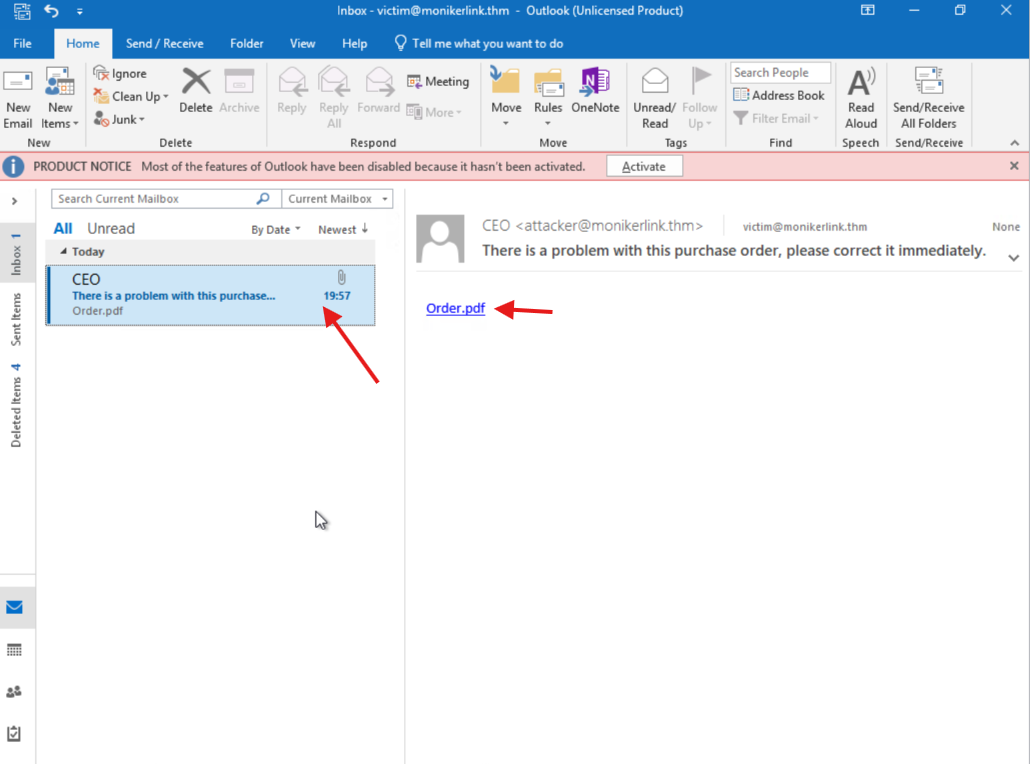Switch to the Calendar view
The height and width of the screenshot is (764, 1030).
[14, 650]
